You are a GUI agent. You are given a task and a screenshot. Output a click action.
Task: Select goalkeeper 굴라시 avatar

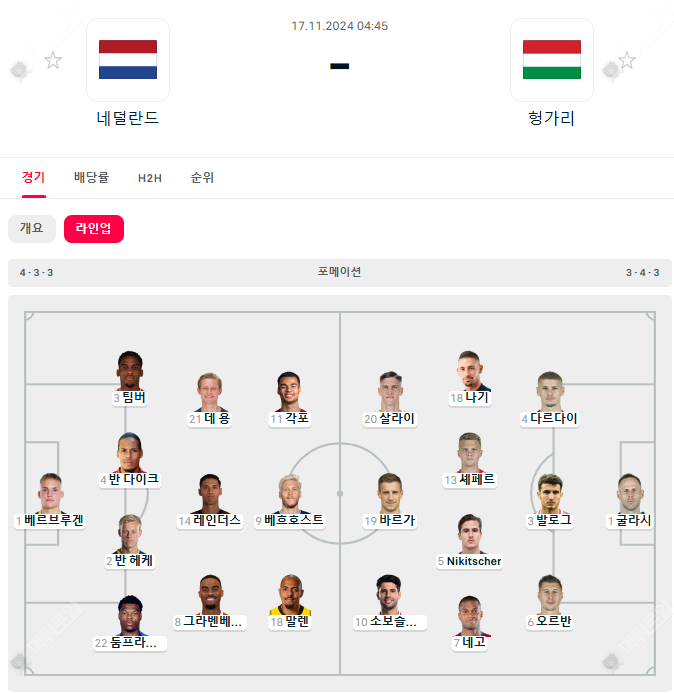(x=629, y=493)
